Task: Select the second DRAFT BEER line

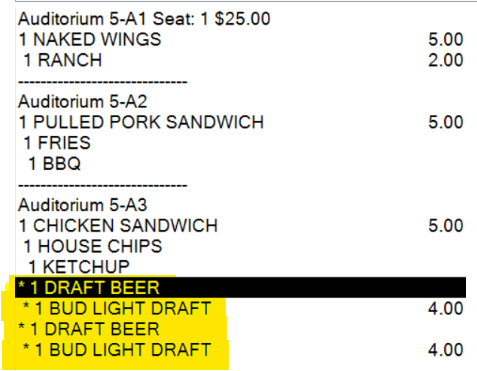Action: click(89, 329)
